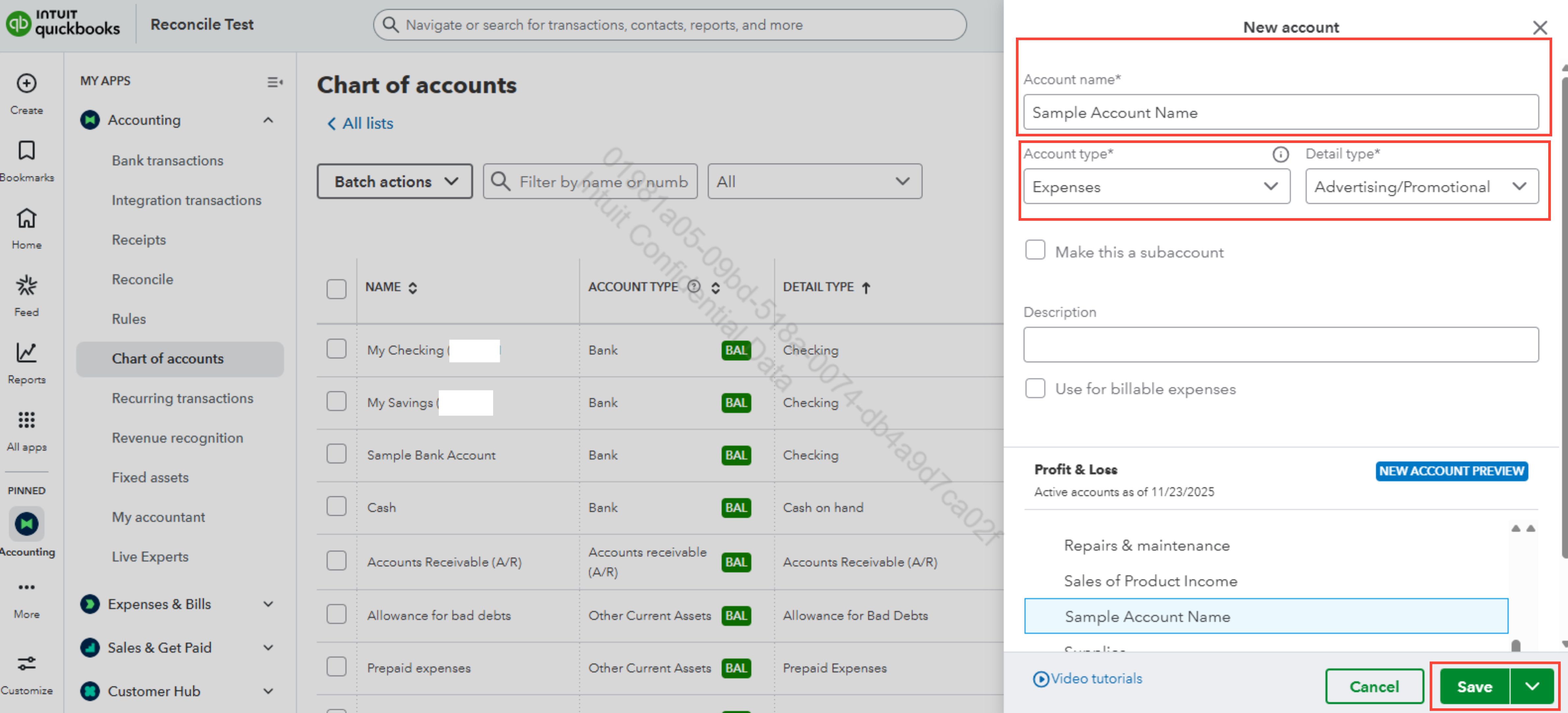Go back to All lists link
The image size is (1568, 713).
pyautogui.click(x=360, y=124)
